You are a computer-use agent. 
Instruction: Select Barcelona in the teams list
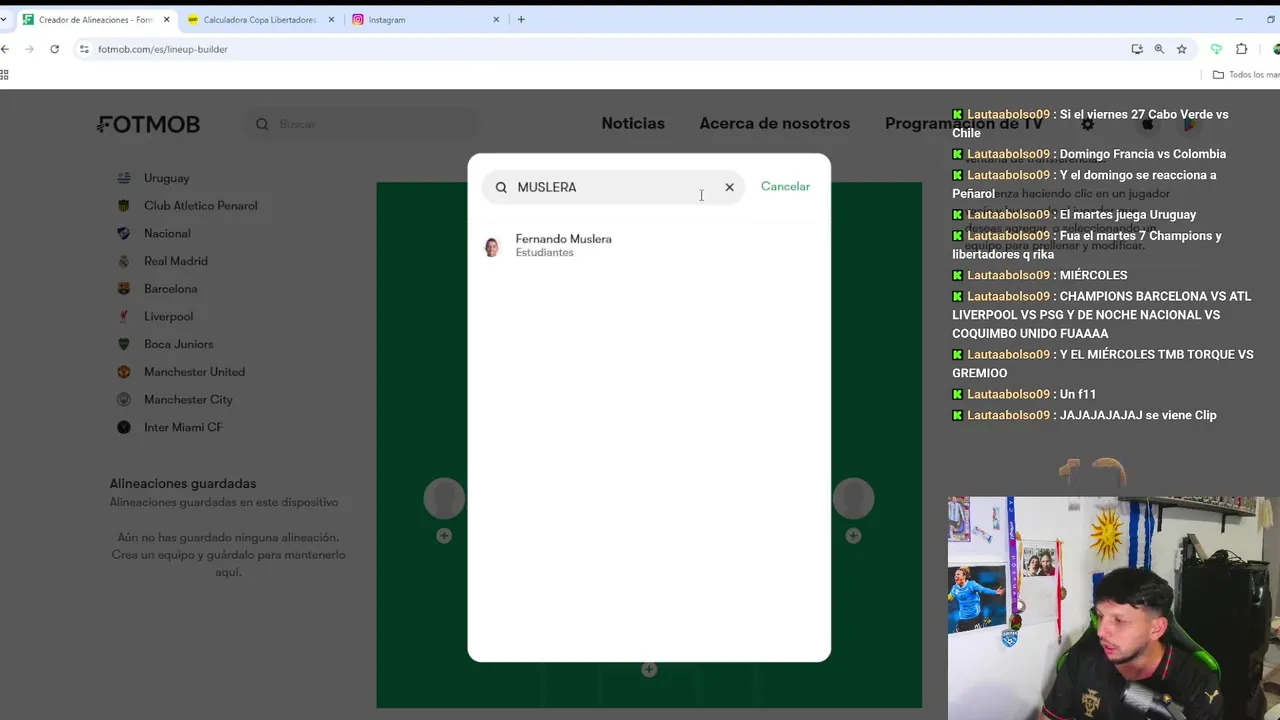click(170, 289)
